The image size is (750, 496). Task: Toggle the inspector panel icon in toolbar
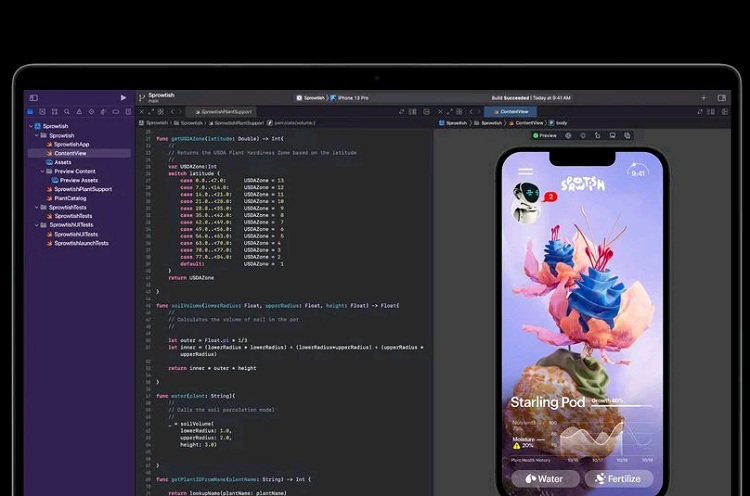(x=722, y=98)
